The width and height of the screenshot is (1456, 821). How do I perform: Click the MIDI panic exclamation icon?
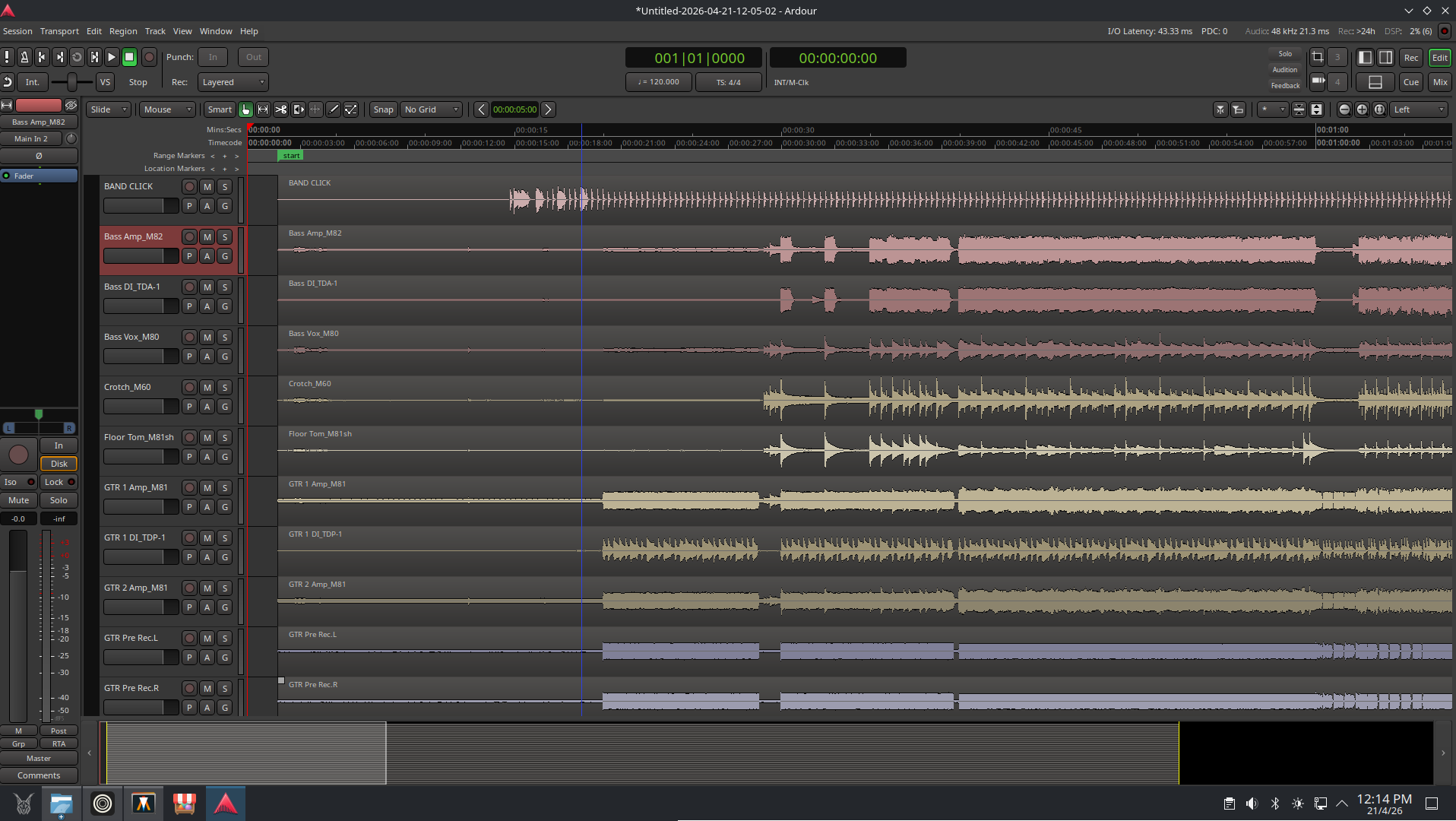(7, 57)
